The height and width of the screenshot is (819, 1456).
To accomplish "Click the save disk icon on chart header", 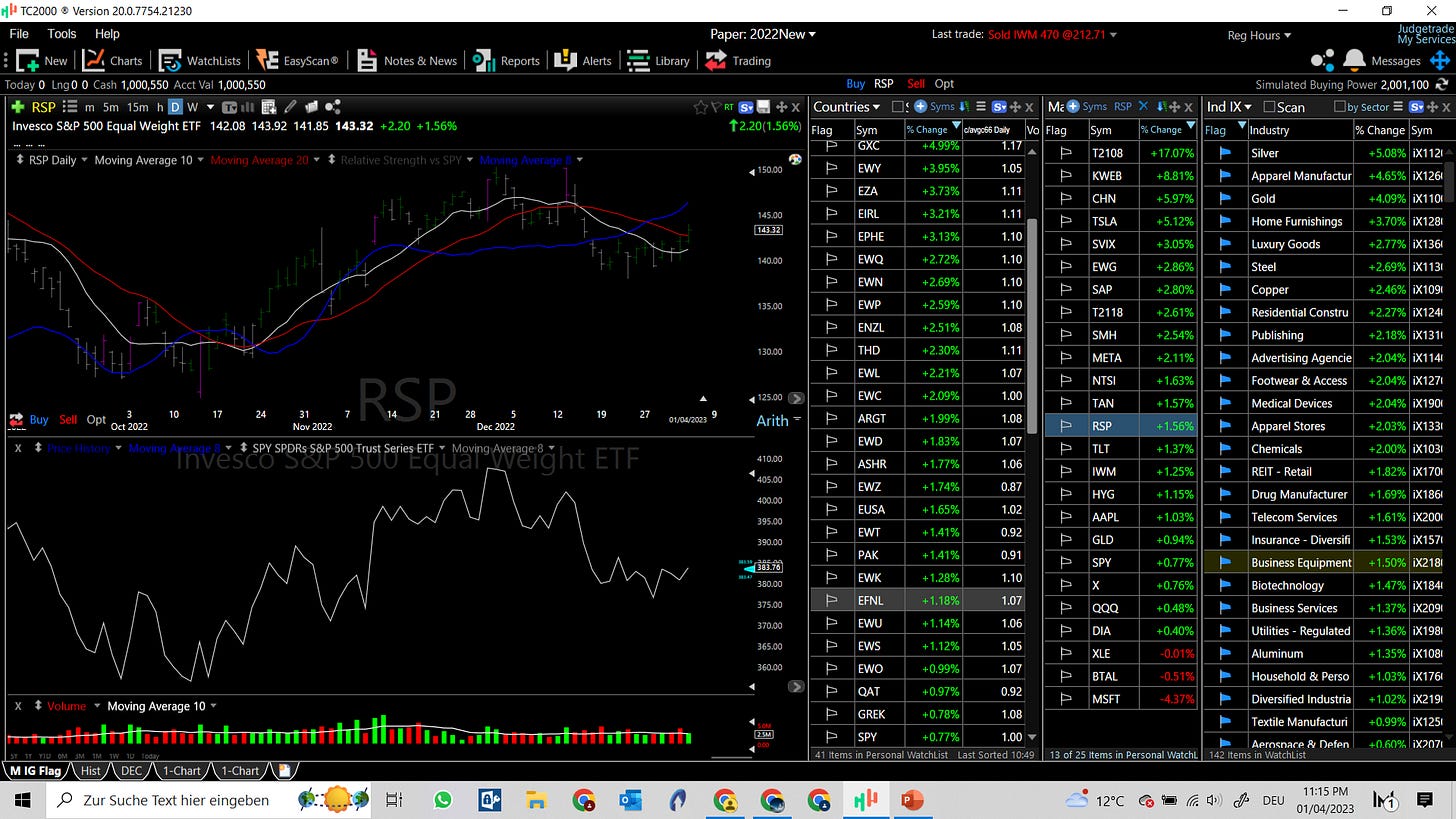I will click(763, 107).
